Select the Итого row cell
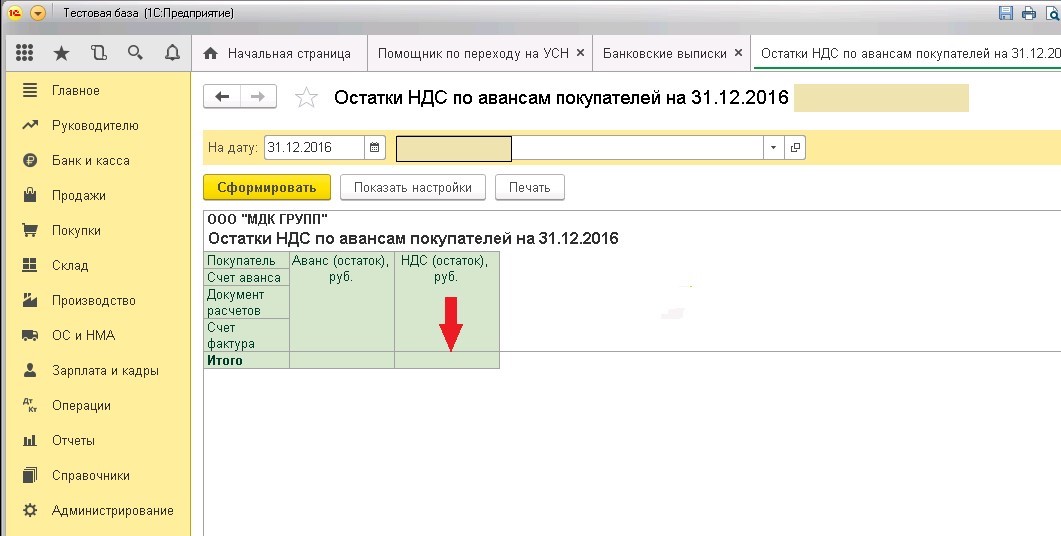The height and width of the screenshot is (536, 1061). pos(246,360)
